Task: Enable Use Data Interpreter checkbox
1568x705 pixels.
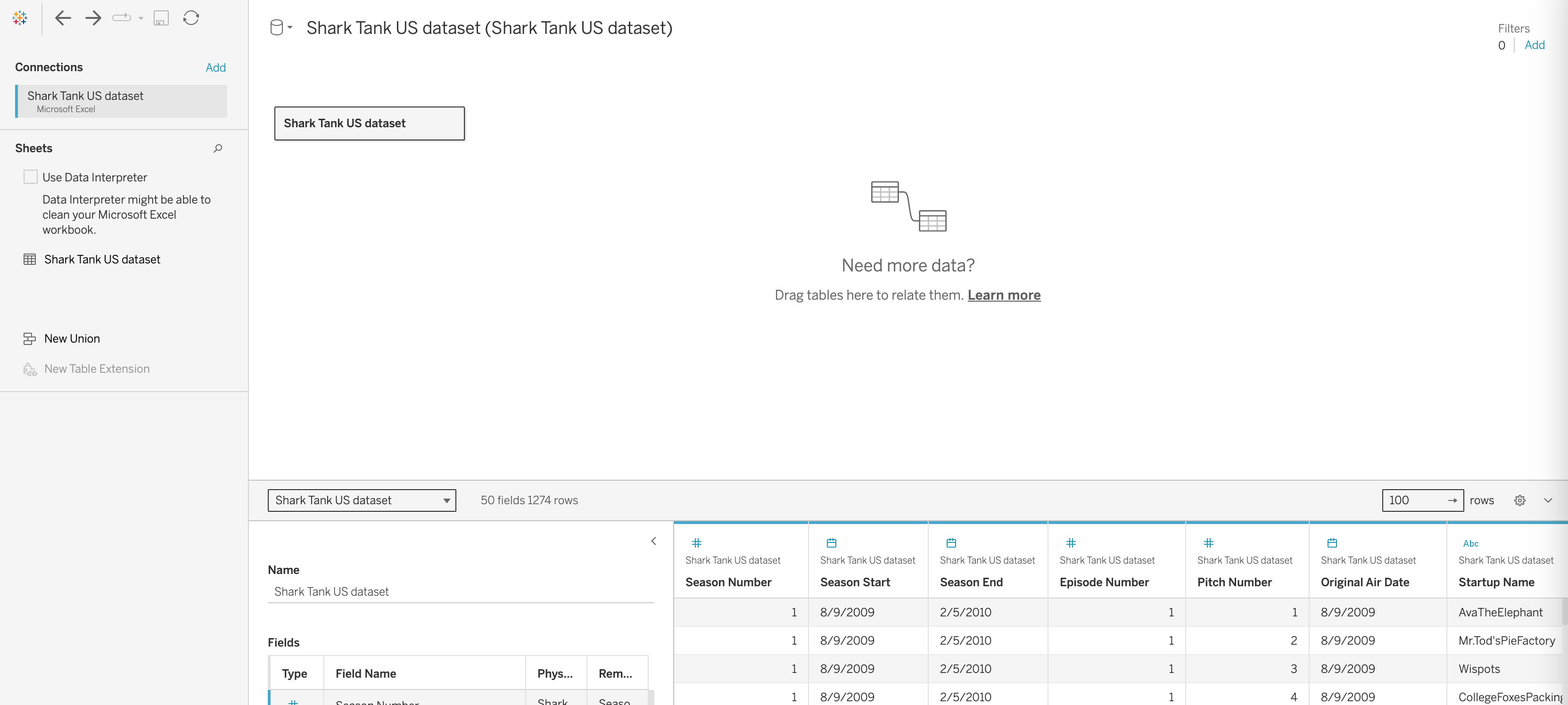Action: point(31,177)
